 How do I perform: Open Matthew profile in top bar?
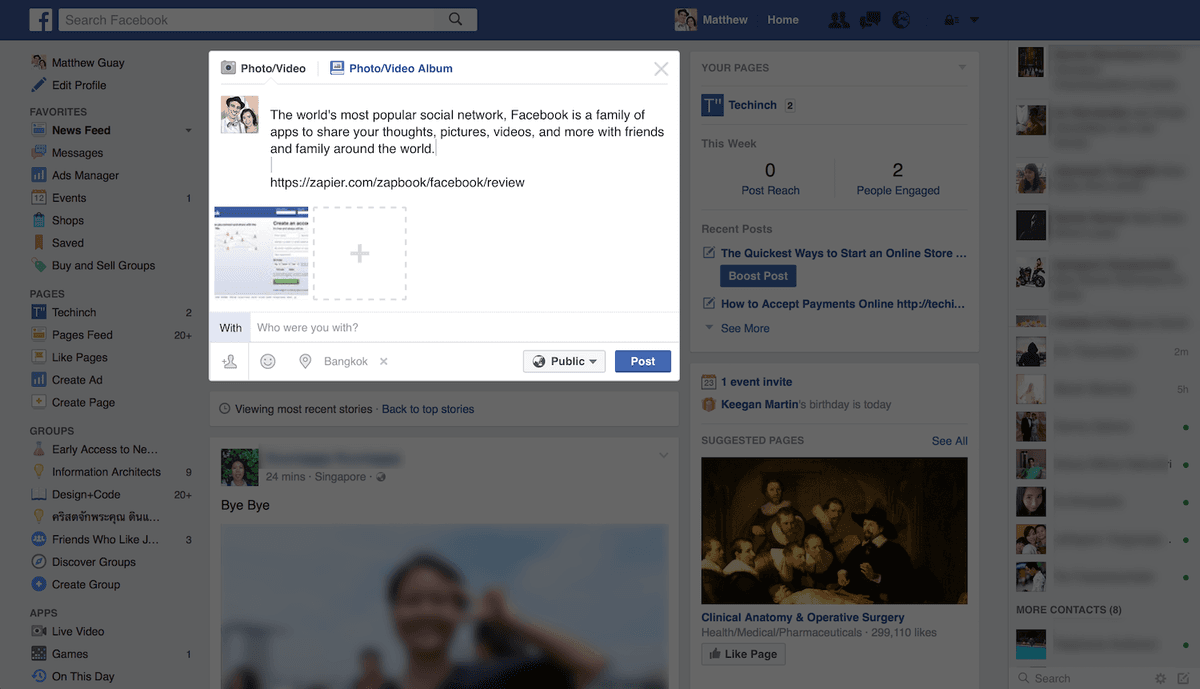tap(712, 20)
